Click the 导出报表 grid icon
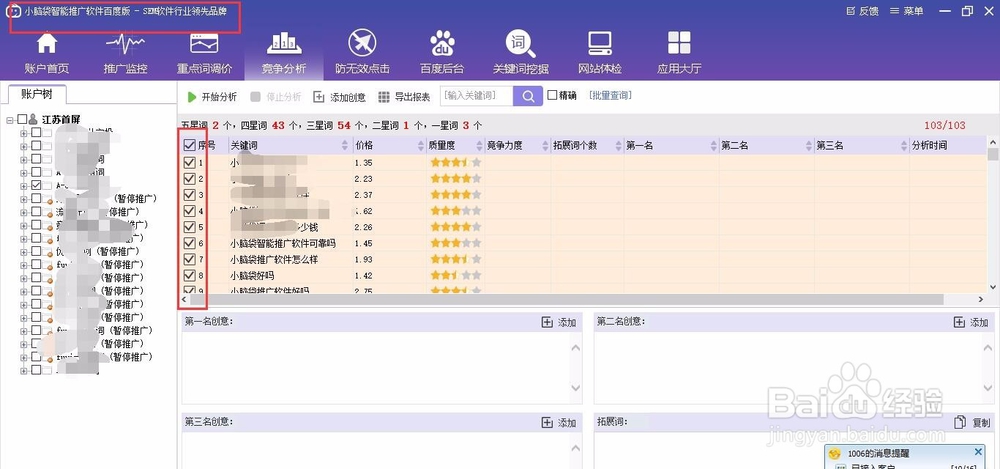The width and height of the screenshot is (1000, 469). 383,97
